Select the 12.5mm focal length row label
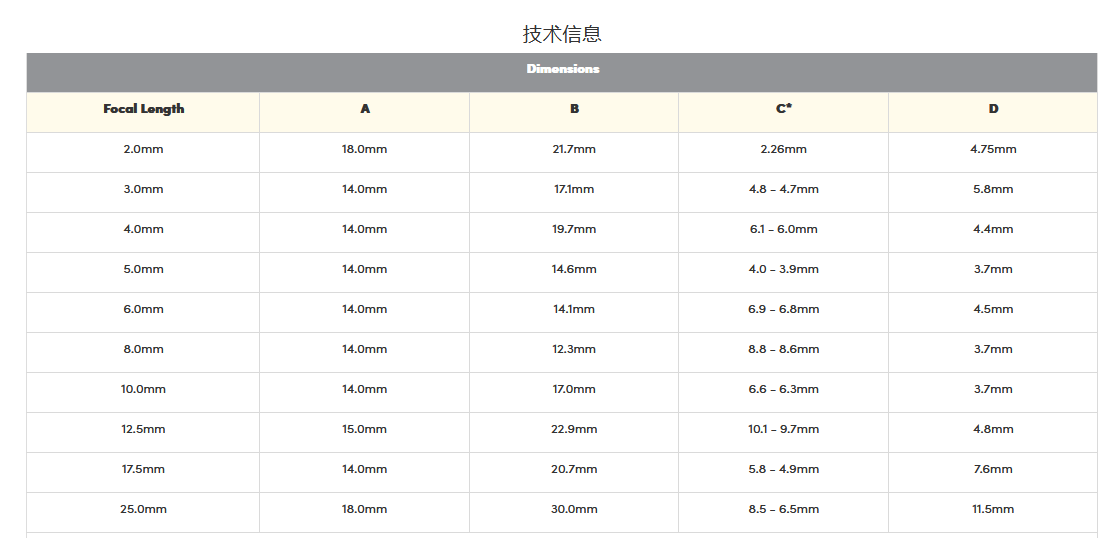The width and height of the screenshot is (1106, 538). click(143, 429)
